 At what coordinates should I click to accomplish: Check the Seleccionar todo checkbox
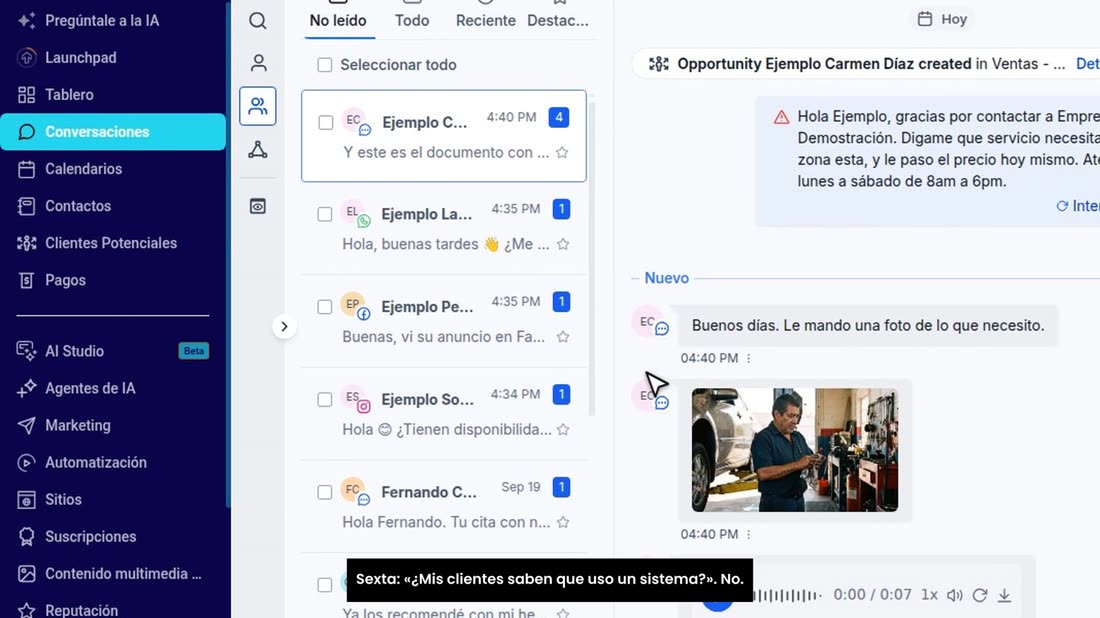[x=325, y=65]
